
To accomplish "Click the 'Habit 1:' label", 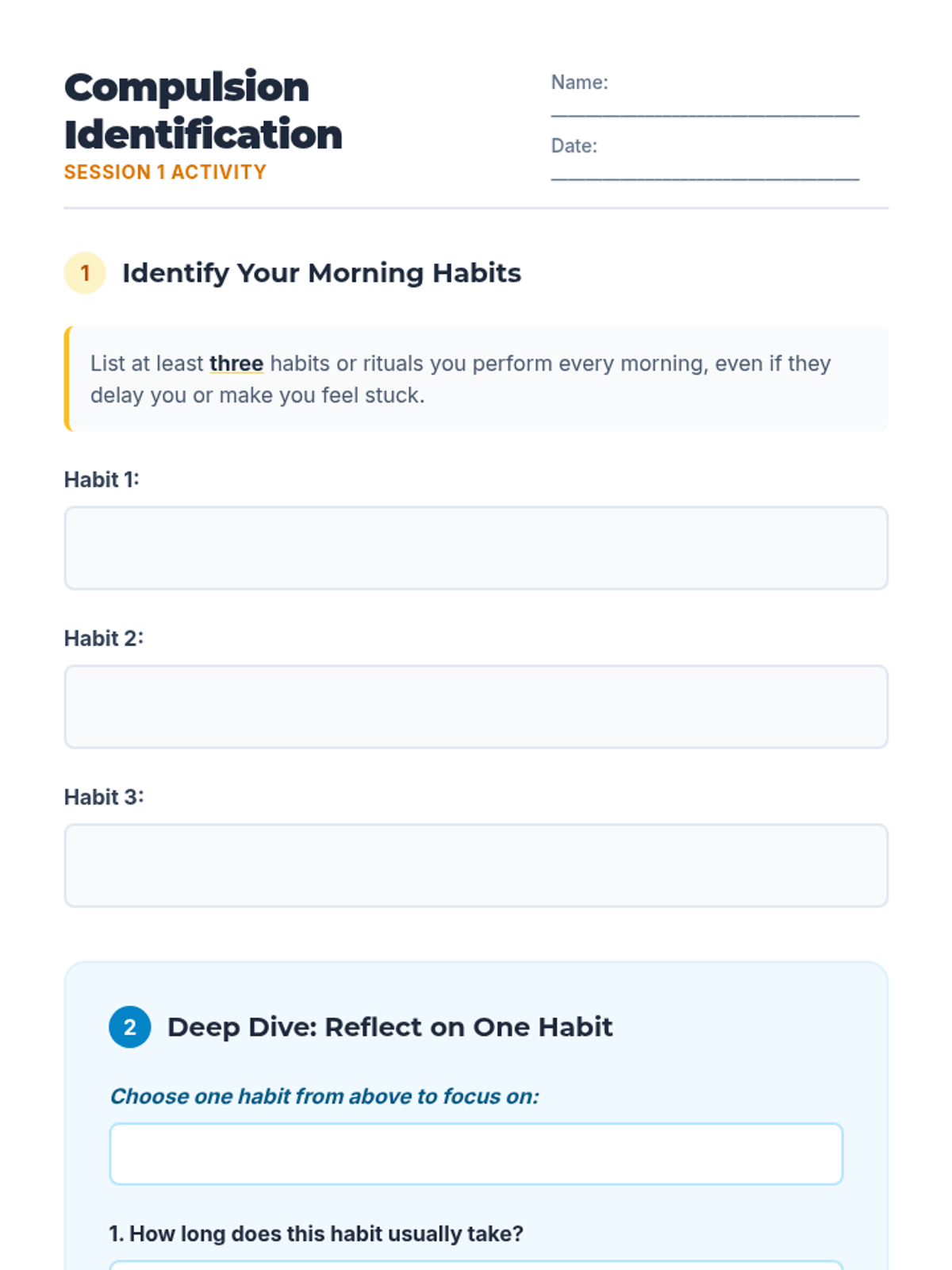I will [x=102, y=479].
